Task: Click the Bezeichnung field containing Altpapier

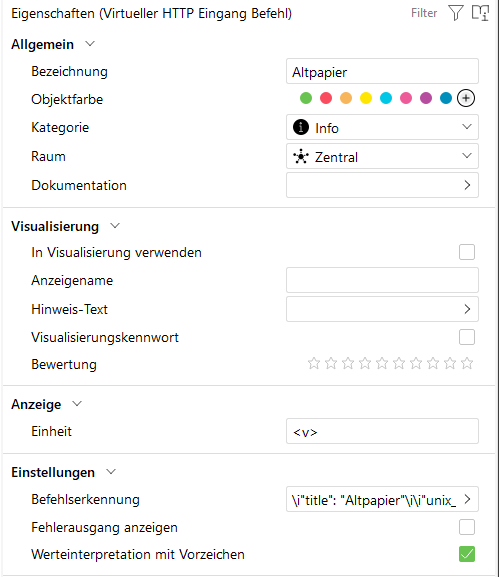Action: click(x=382, y=71)
